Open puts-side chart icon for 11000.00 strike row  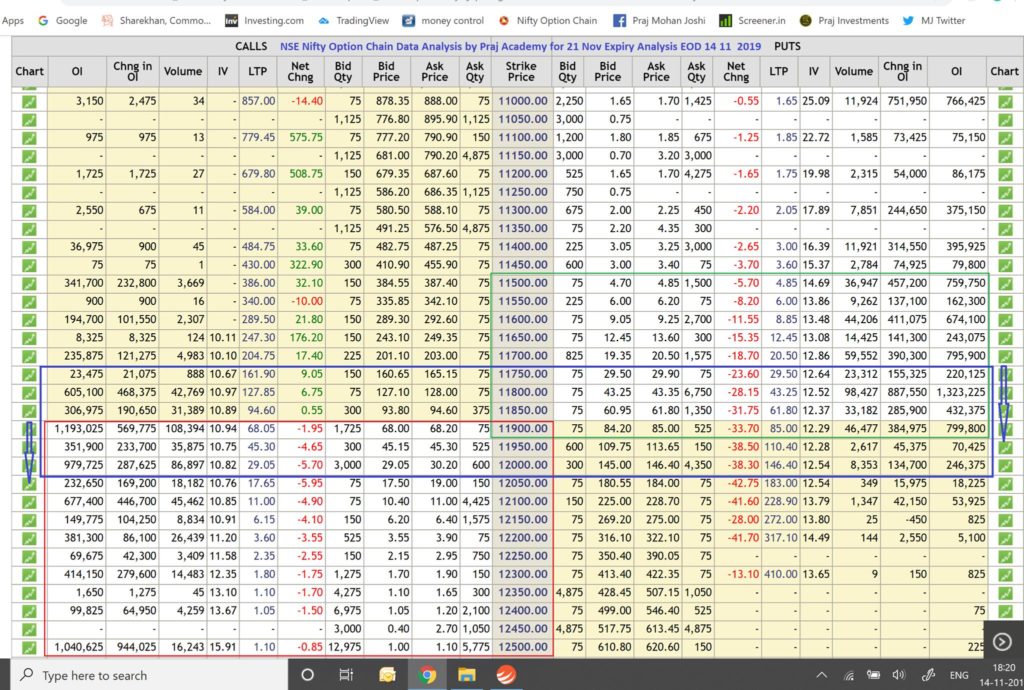pyautogui.click(x=1004, y=101)
